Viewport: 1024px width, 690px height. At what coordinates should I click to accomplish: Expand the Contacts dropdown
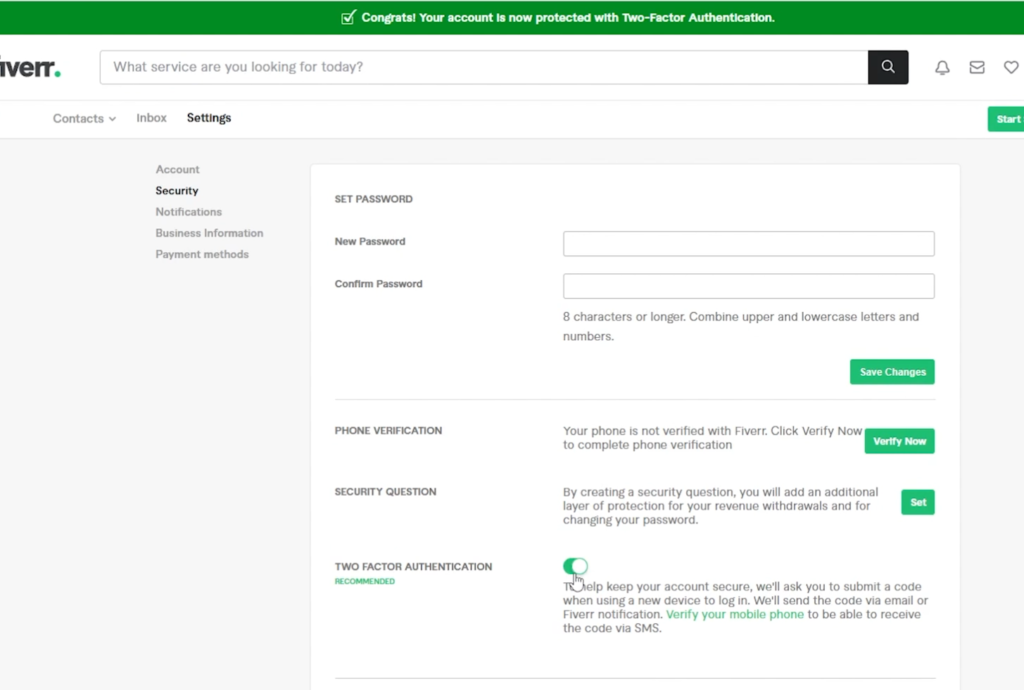[84, 118]
